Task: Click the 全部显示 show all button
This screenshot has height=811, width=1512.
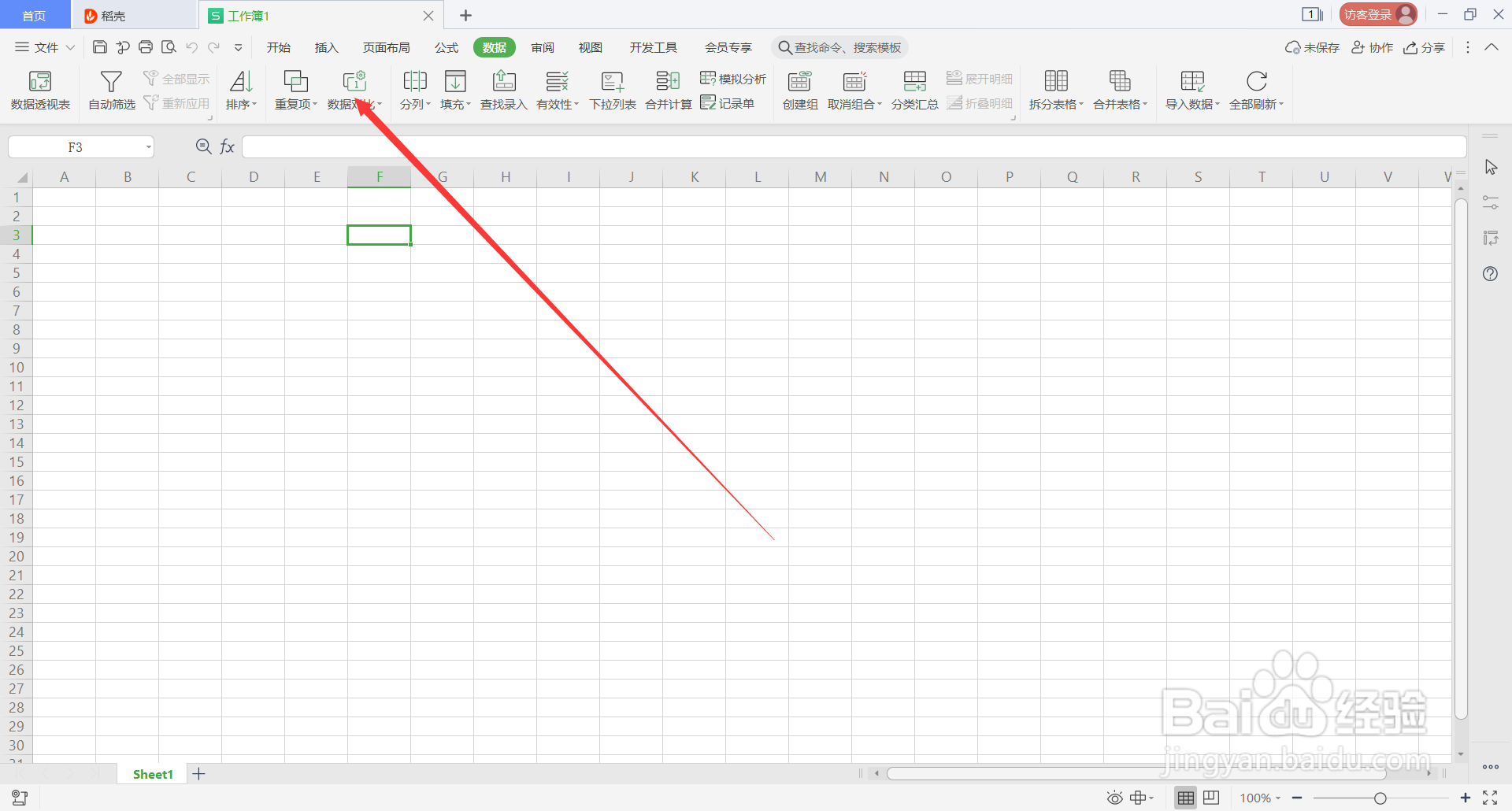Action: [x=176, y=79]
